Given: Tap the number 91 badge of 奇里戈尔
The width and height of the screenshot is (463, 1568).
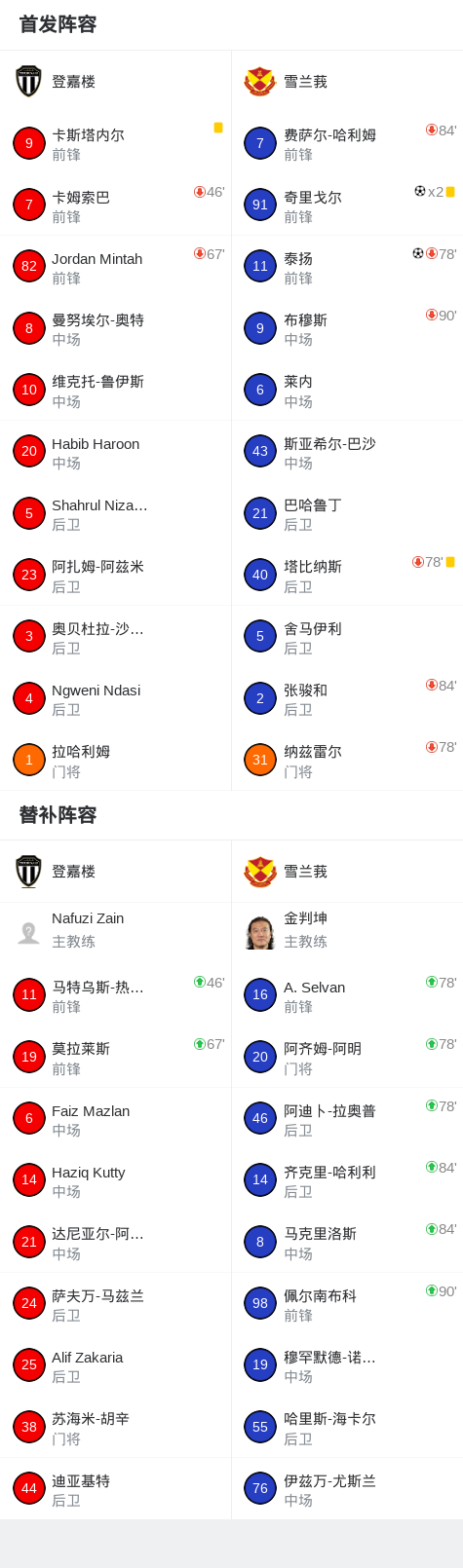Looking at the screenshot, I should 260,205.
